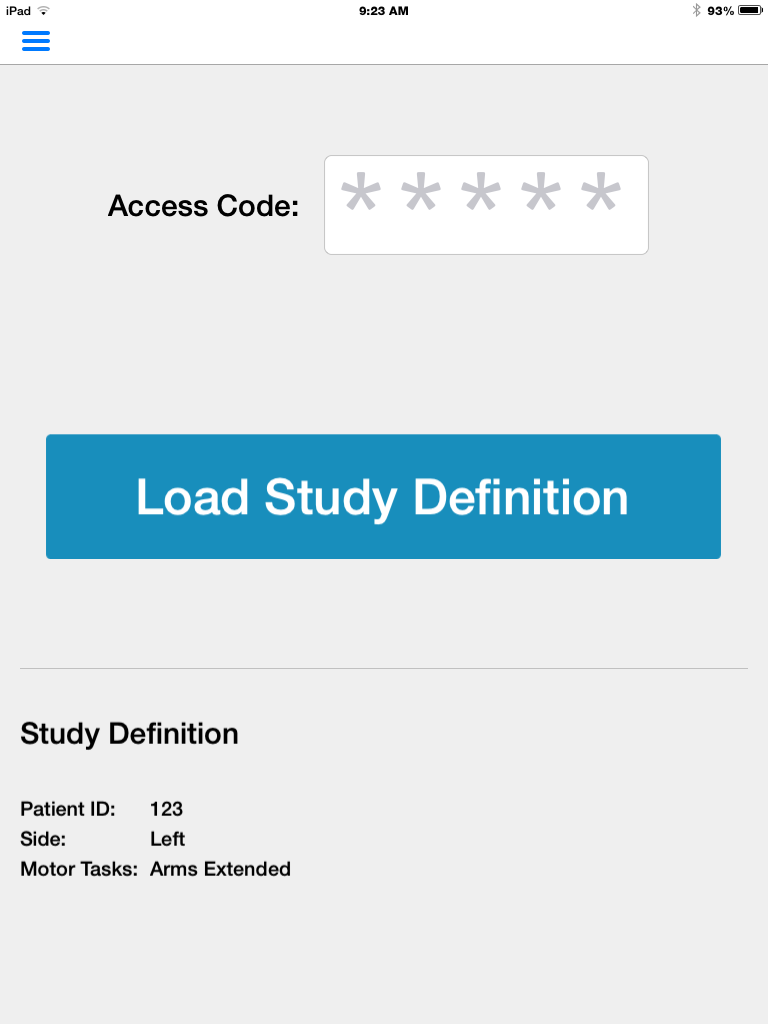The width and height of the screenshot is (768, 1024).
Task: Tap the Access Code input field
Action: point(487,205)
